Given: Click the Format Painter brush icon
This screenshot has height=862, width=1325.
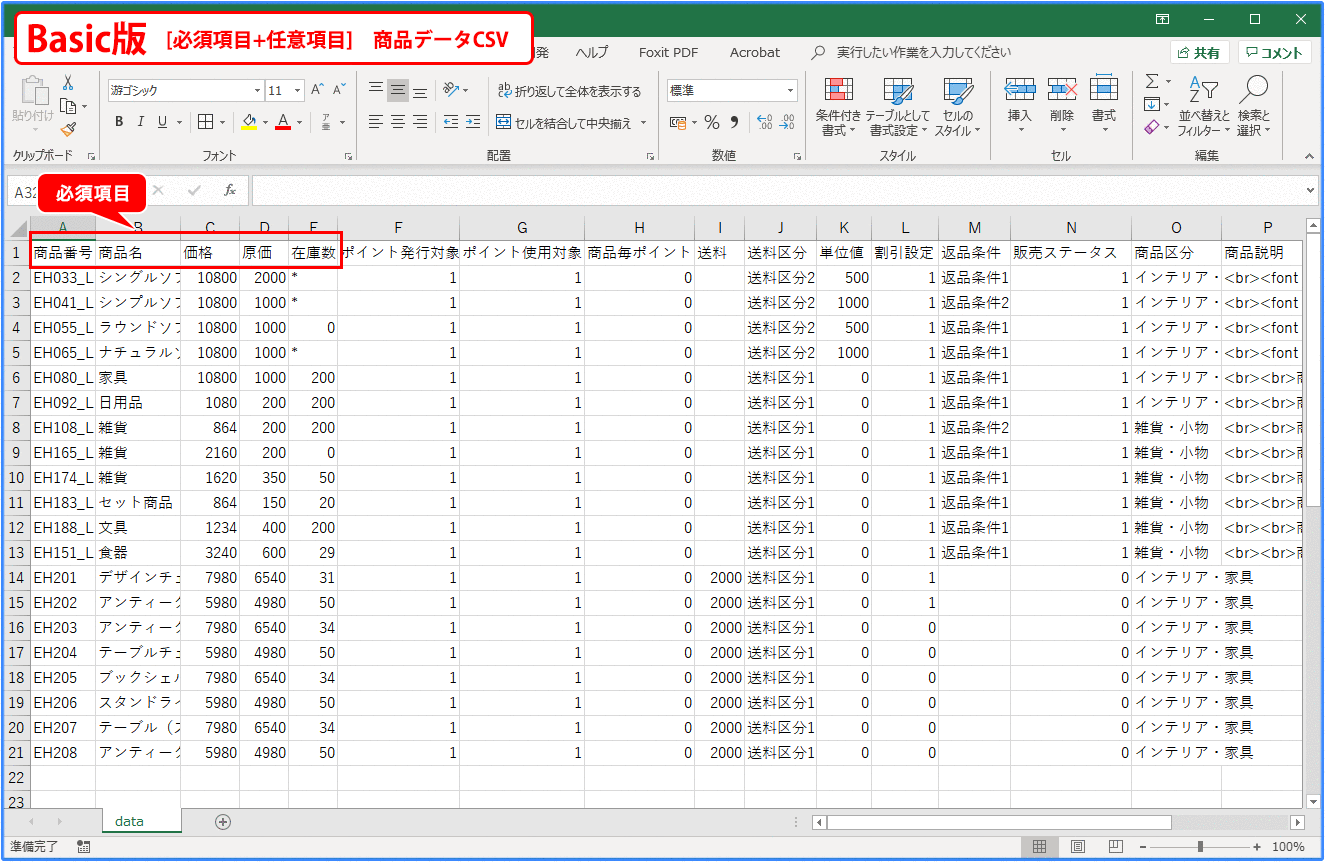Looking at the screenshot, I should point(68,129).
